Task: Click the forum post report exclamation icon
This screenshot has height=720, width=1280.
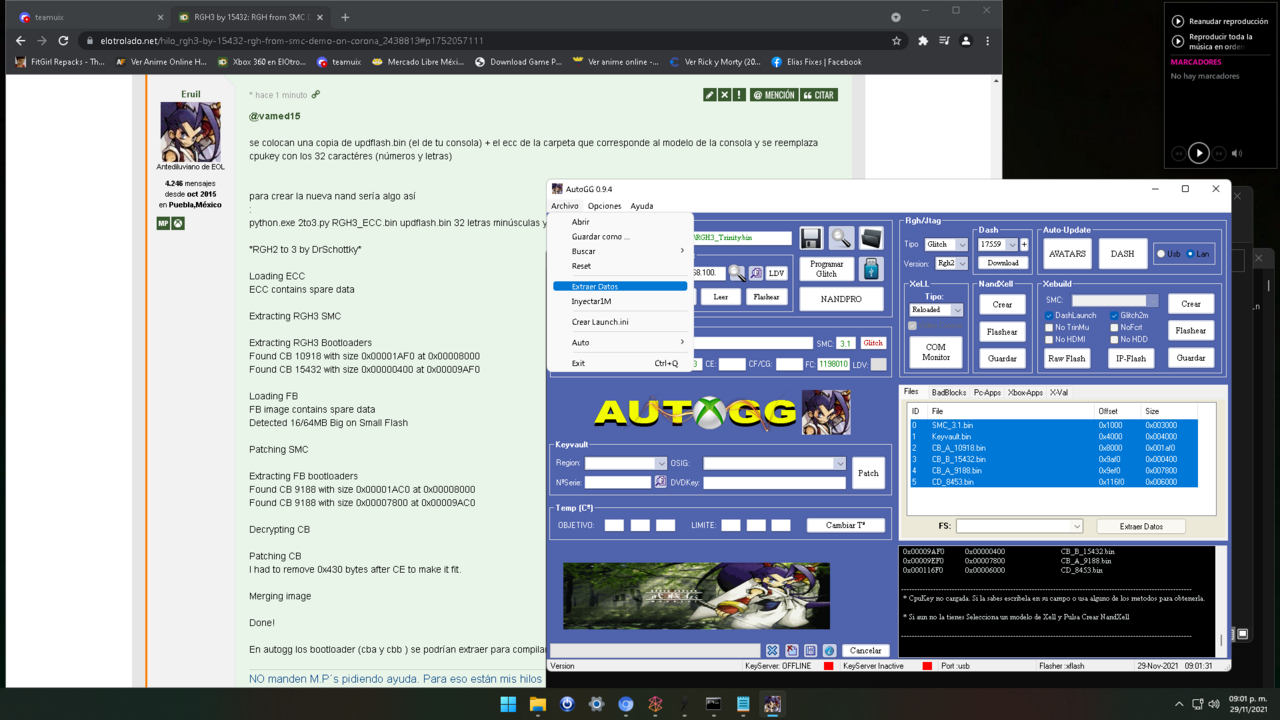Action: click(739, 95)
